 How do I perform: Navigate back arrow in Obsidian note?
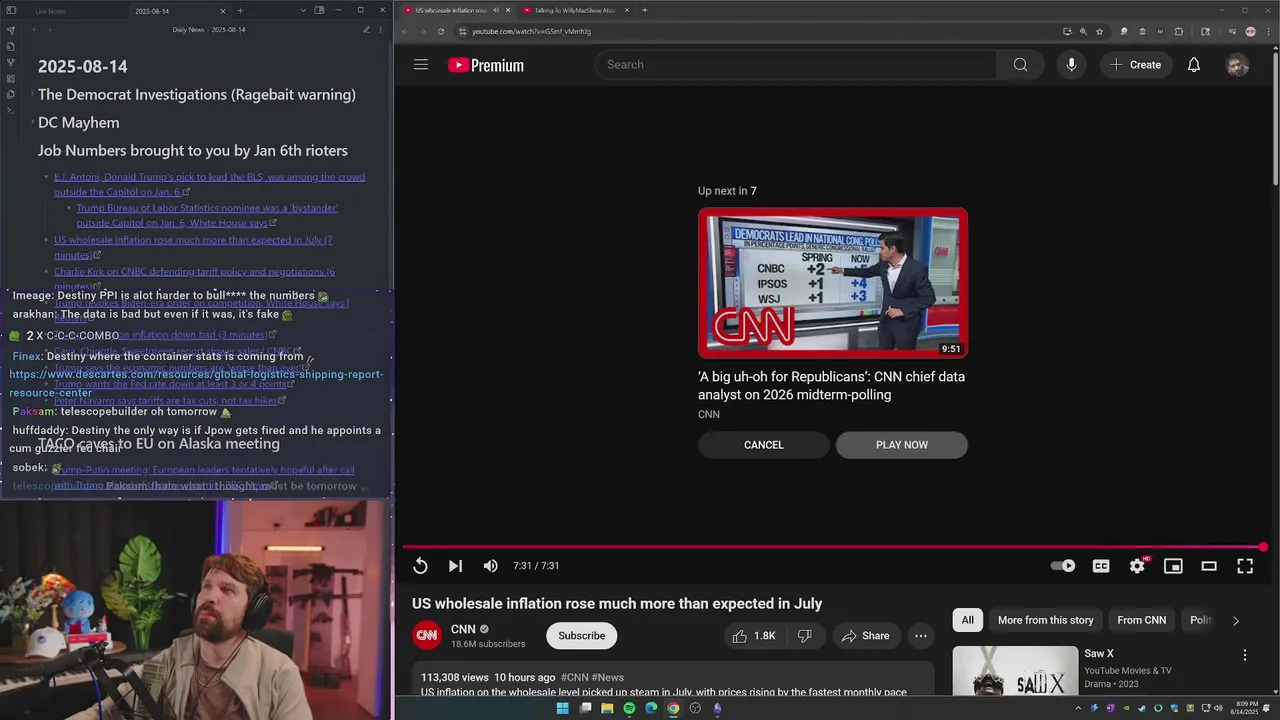click(x=33, y=30)
